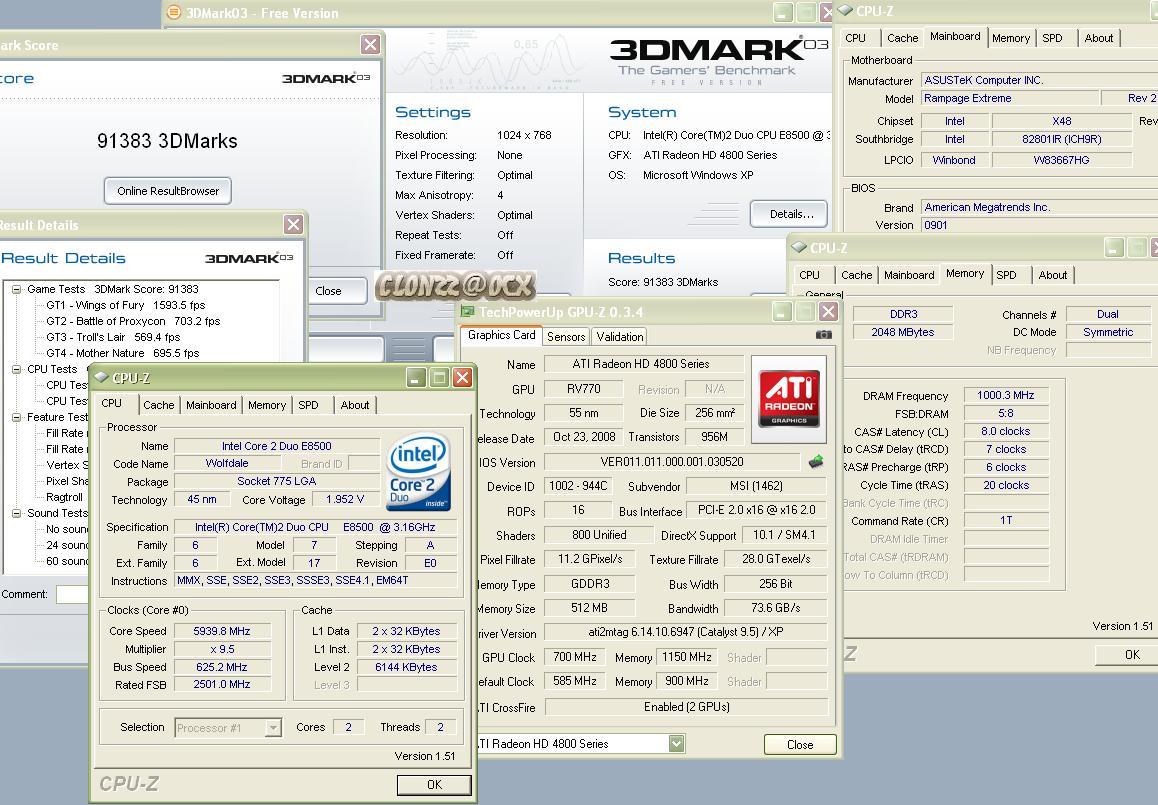Click the BIOS save chip icon in GPU-Z
This screenshot has width=1158, height=805.
point(816,462)
